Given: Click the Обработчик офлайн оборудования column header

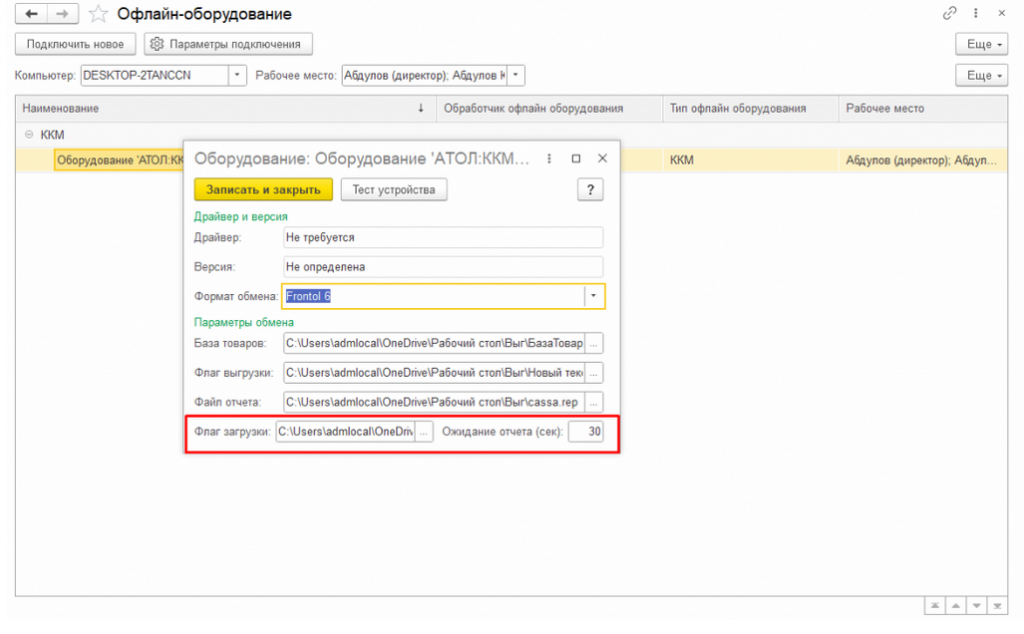Looking at the screenshot, I should tap(550, 108).
